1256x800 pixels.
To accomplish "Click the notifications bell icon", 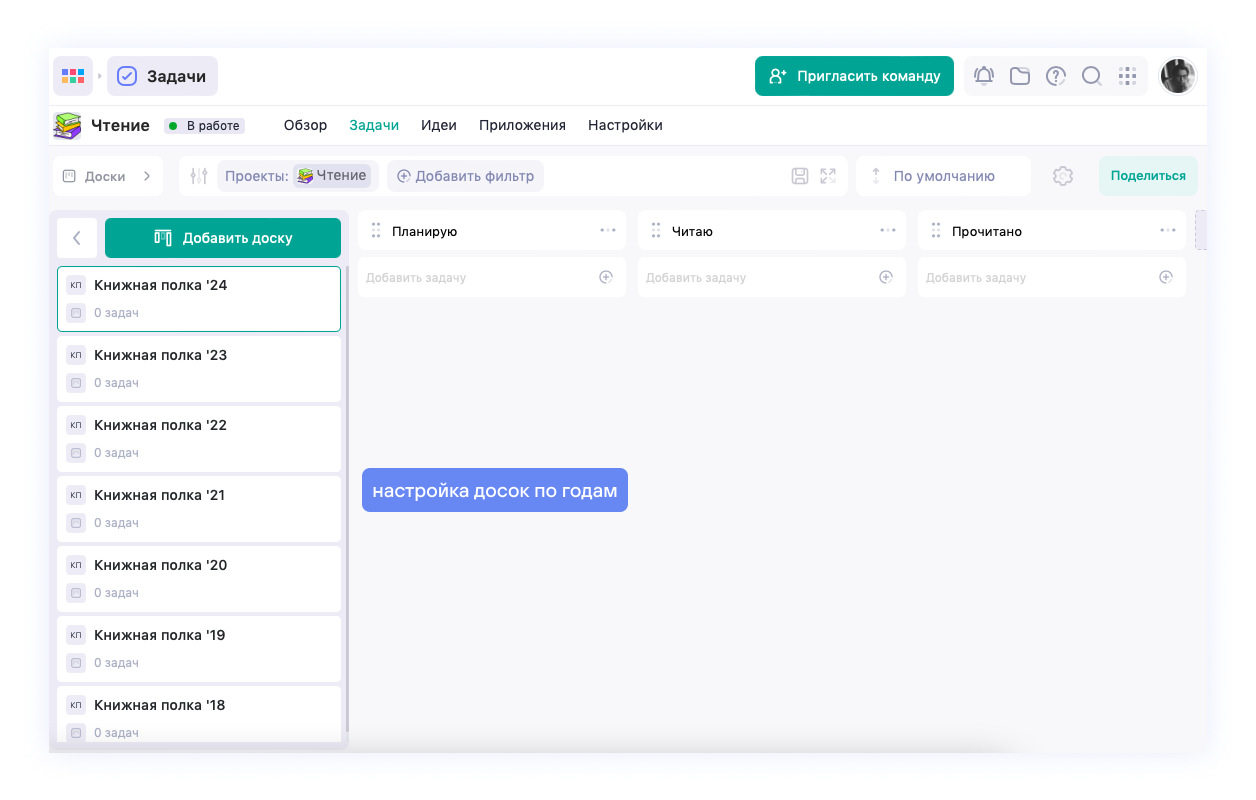I will click(984, 76).
